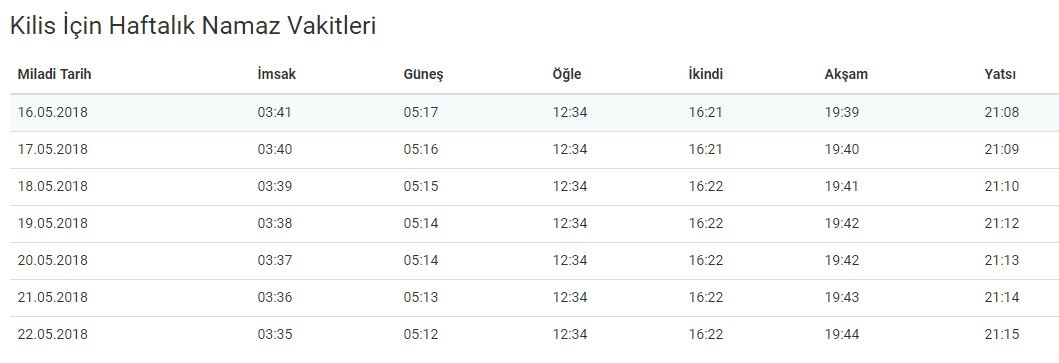
Task: Select the 18.05.2018 row date
Action: coord(53,187)
